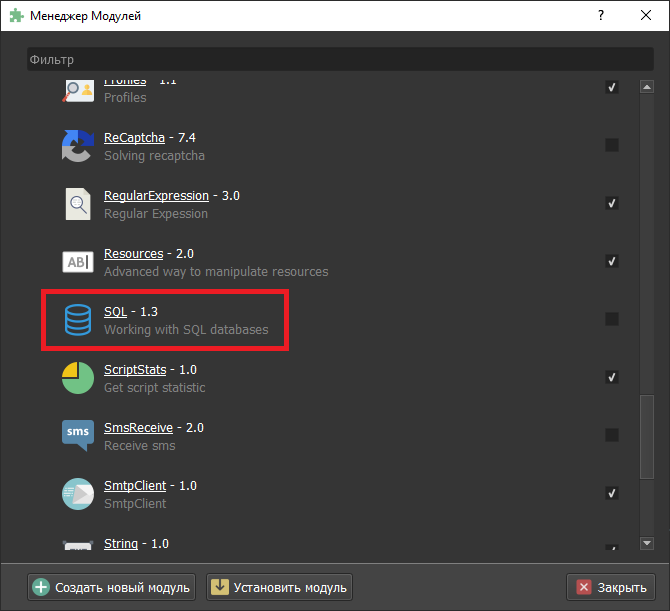Click the Создать новый модуль button

pyautogui.click(x=111, y=587)
